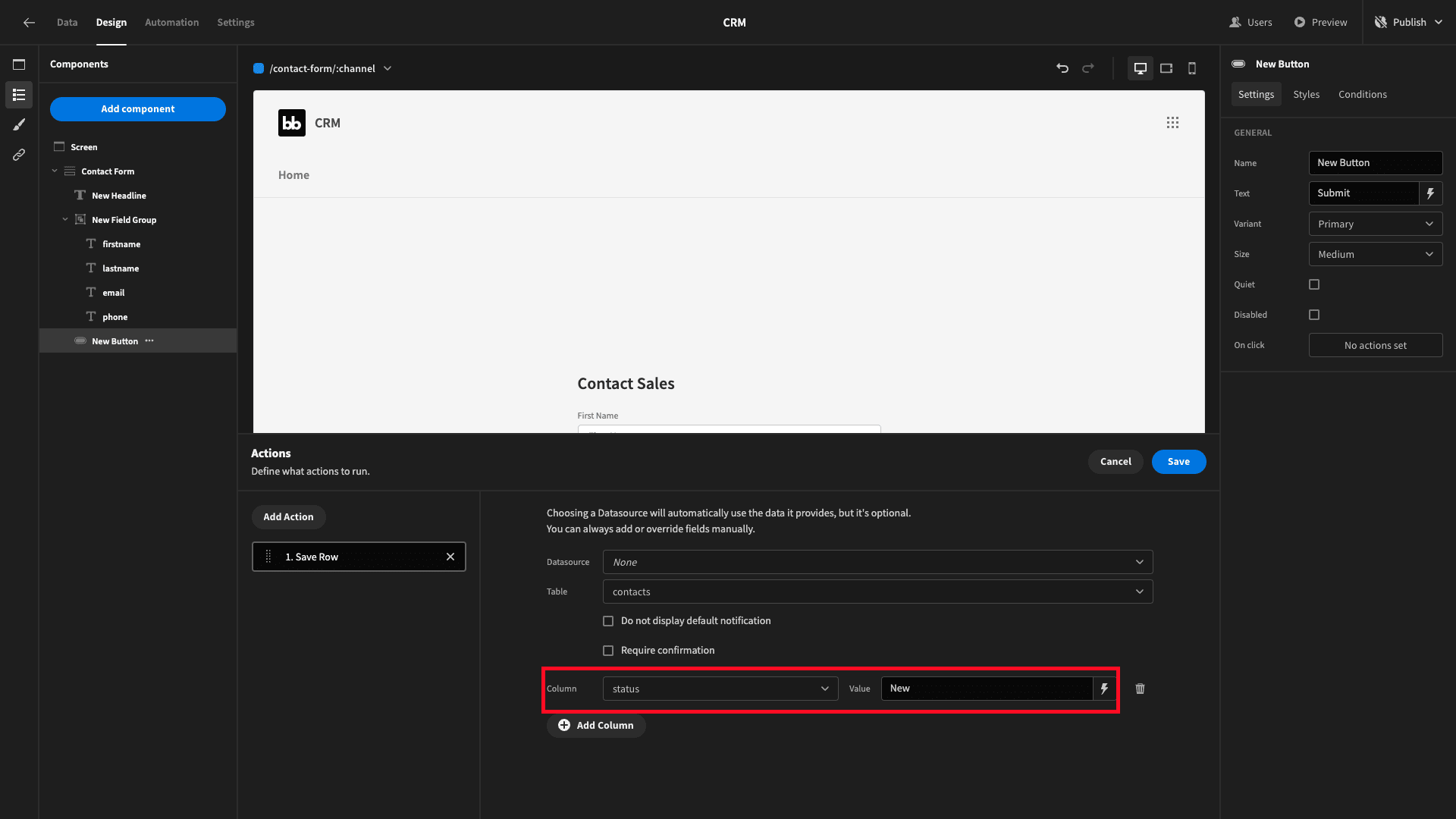1456x819 pixels.
Task: Click the Text input containing Submit
Action: tap(1363, 193)
